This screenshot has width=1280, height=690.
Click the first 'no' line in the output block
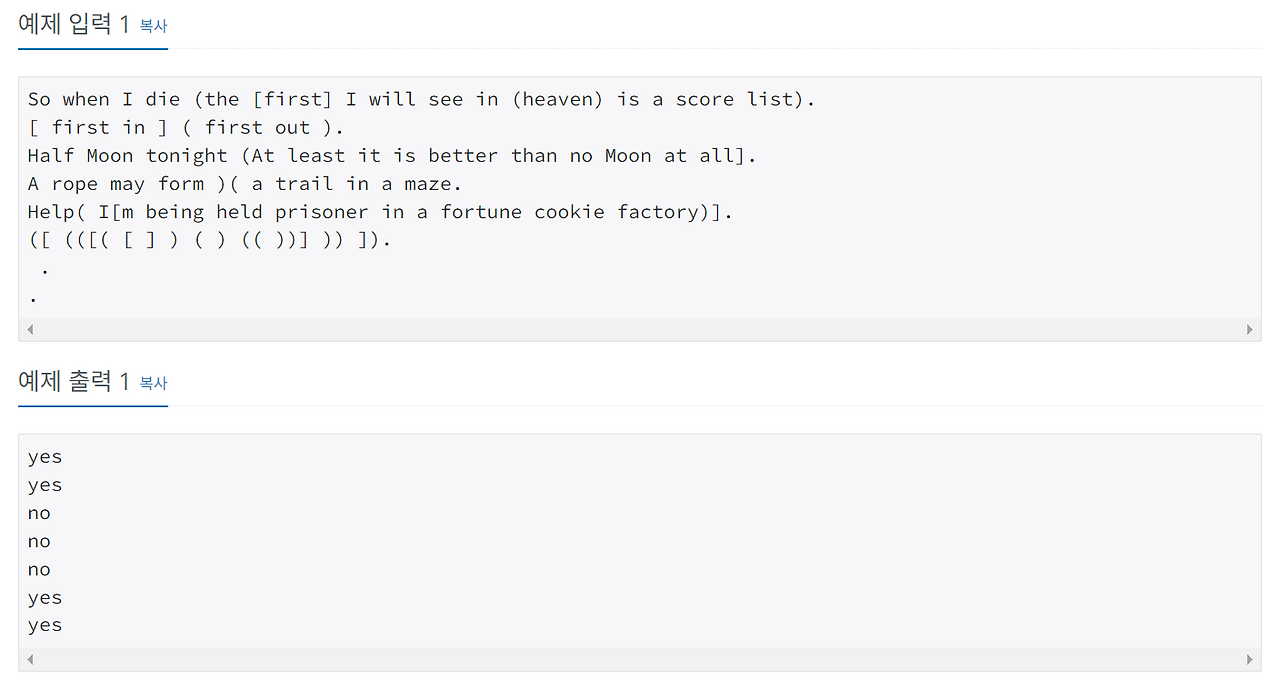point(39,512)
